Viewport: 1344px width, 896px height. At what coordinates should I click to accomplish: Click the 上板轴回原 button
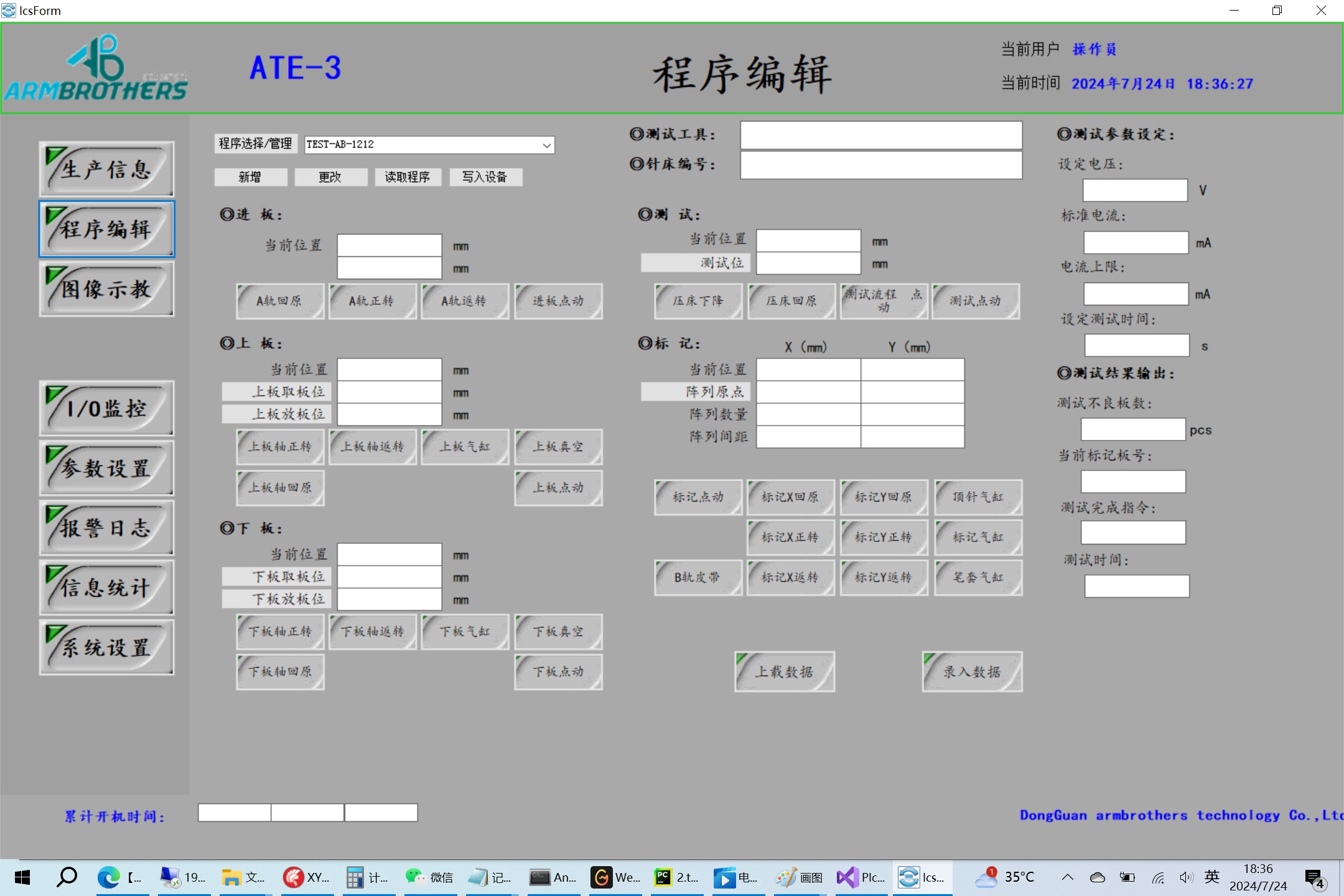[x=280, y=488]
